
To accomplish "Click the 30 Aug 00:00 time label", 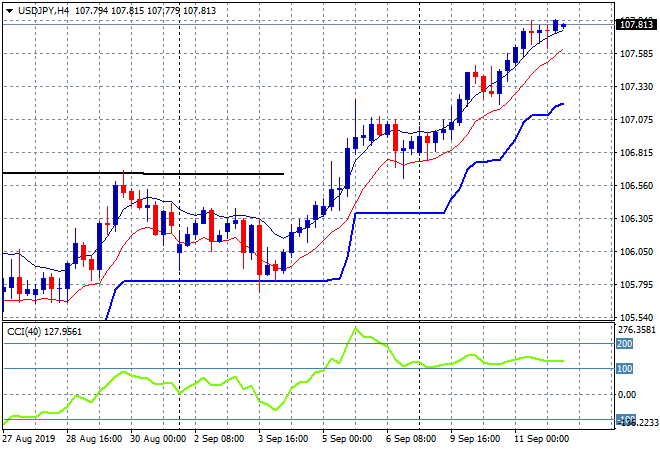I will tap(158, 439).
